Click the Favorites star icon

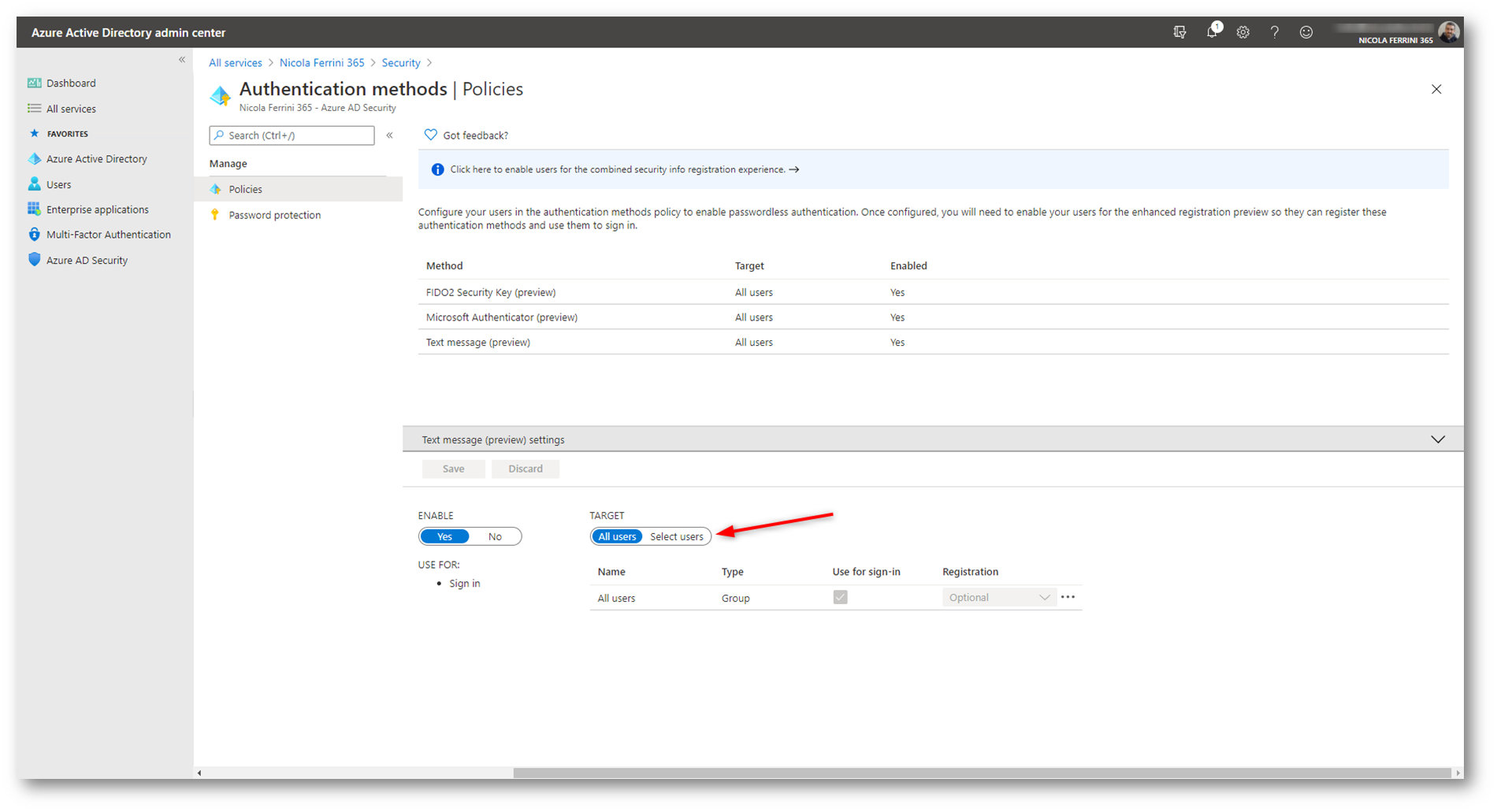(34, 133)
